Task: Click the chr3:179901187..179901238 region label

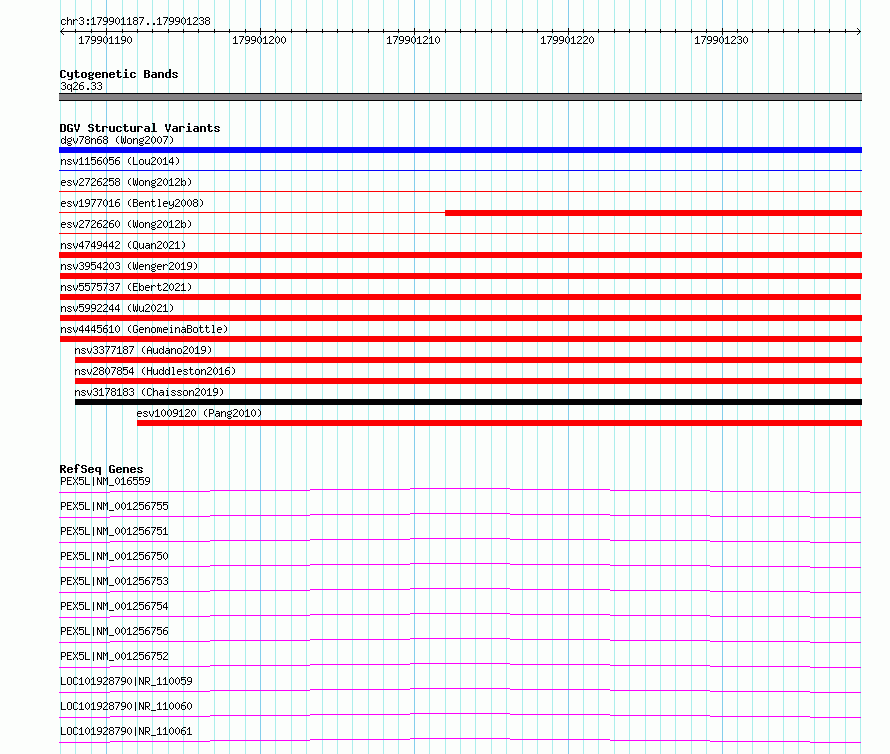Action: click(135, 21)
